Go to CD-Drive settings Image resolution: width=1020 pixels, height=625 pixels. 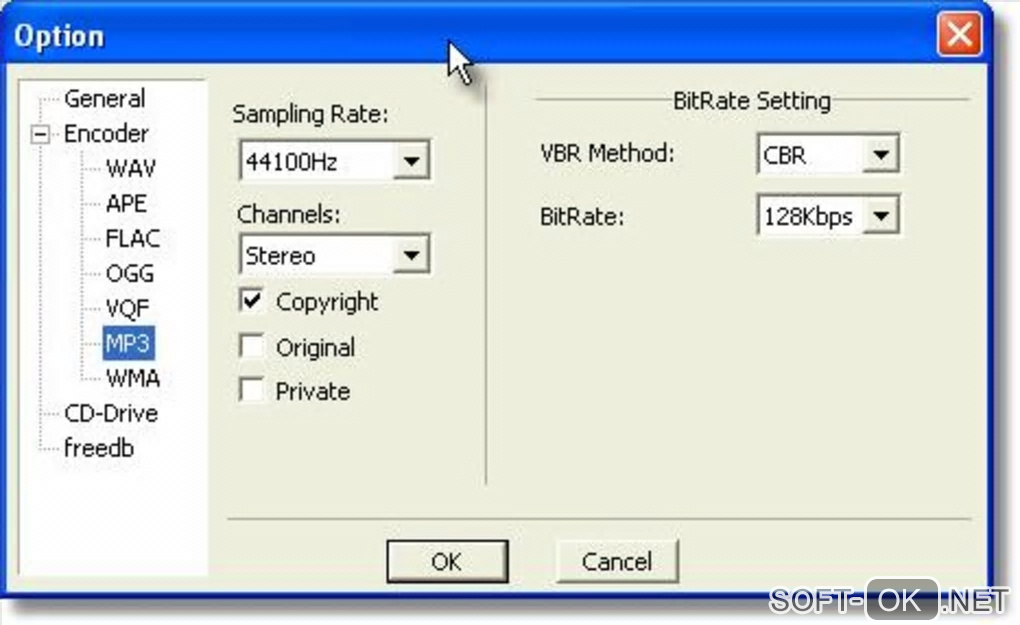[111, 413]
